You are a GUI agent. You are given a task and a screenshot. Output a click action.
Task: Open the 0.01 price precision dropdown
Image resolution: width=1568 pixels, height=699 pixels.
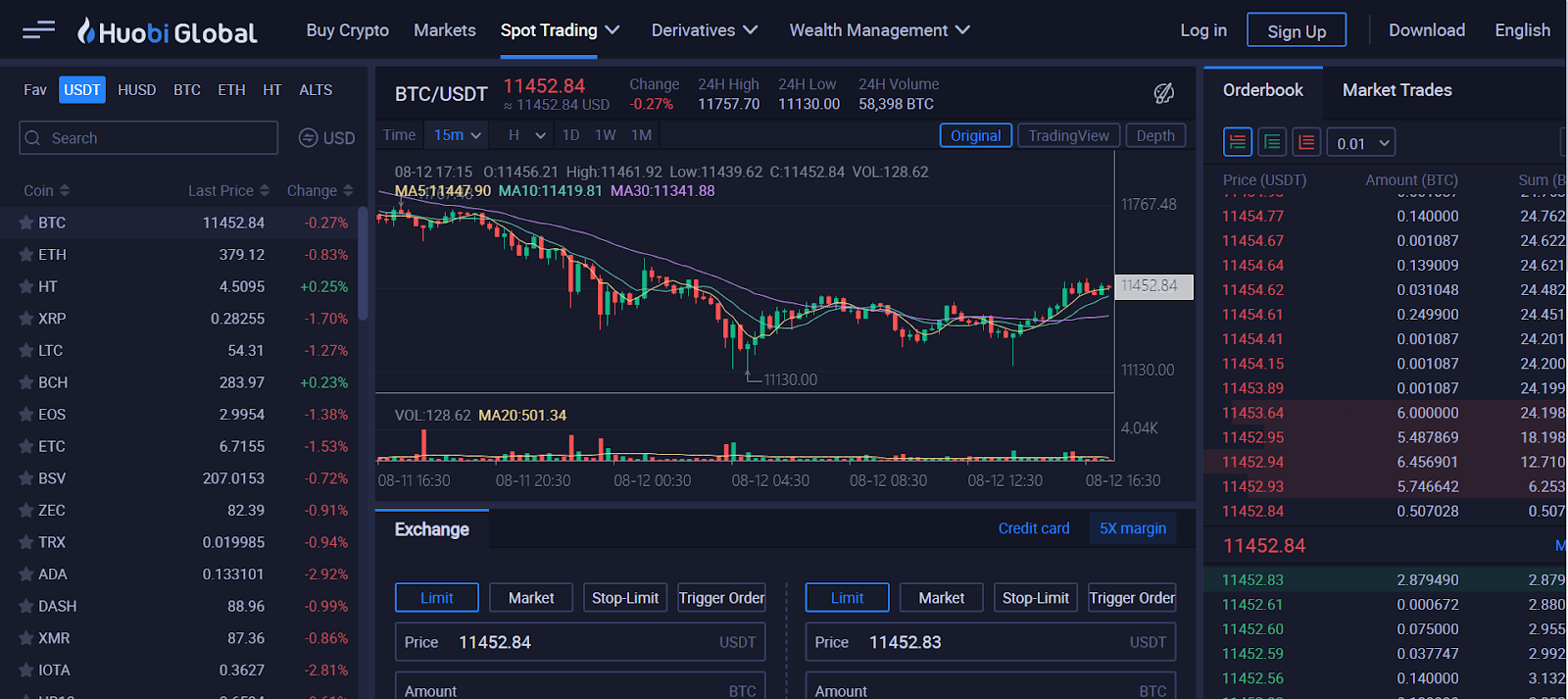tap(1361, 143)
